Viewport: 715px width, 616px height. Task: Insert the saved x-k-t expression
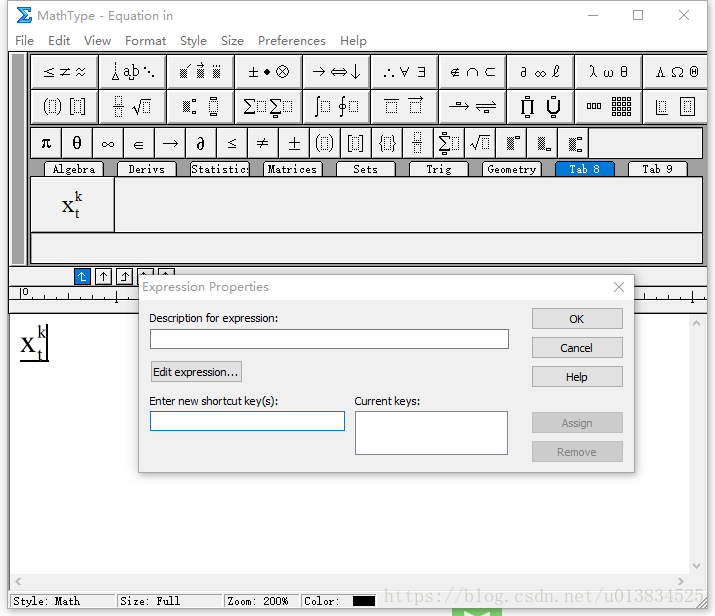click(72, 205)
